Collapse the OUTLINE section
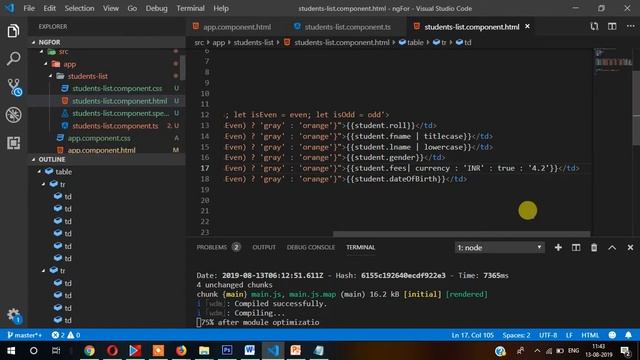 click(34, 160)
